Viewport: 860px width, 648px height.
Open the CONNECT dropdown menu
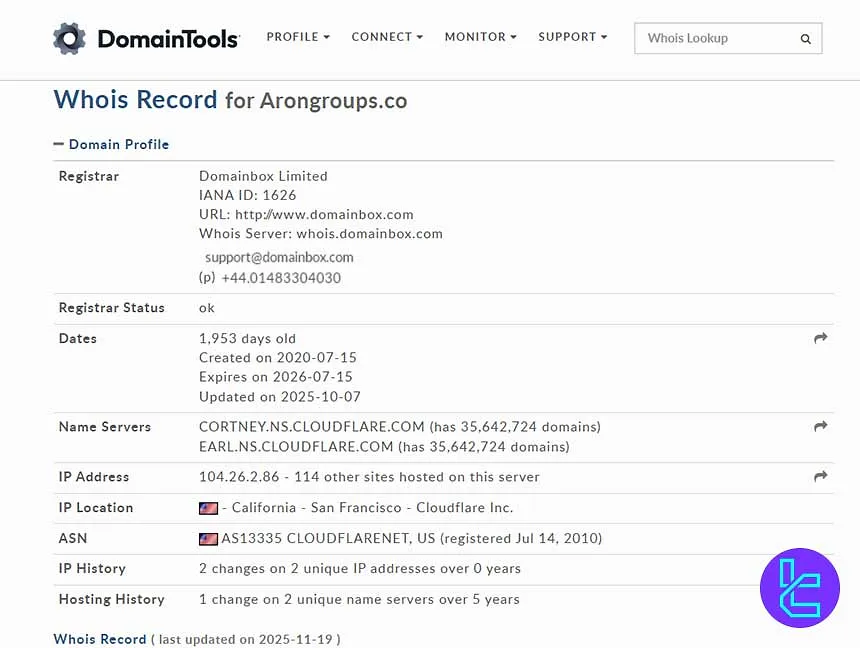click(x=386, y=36)
